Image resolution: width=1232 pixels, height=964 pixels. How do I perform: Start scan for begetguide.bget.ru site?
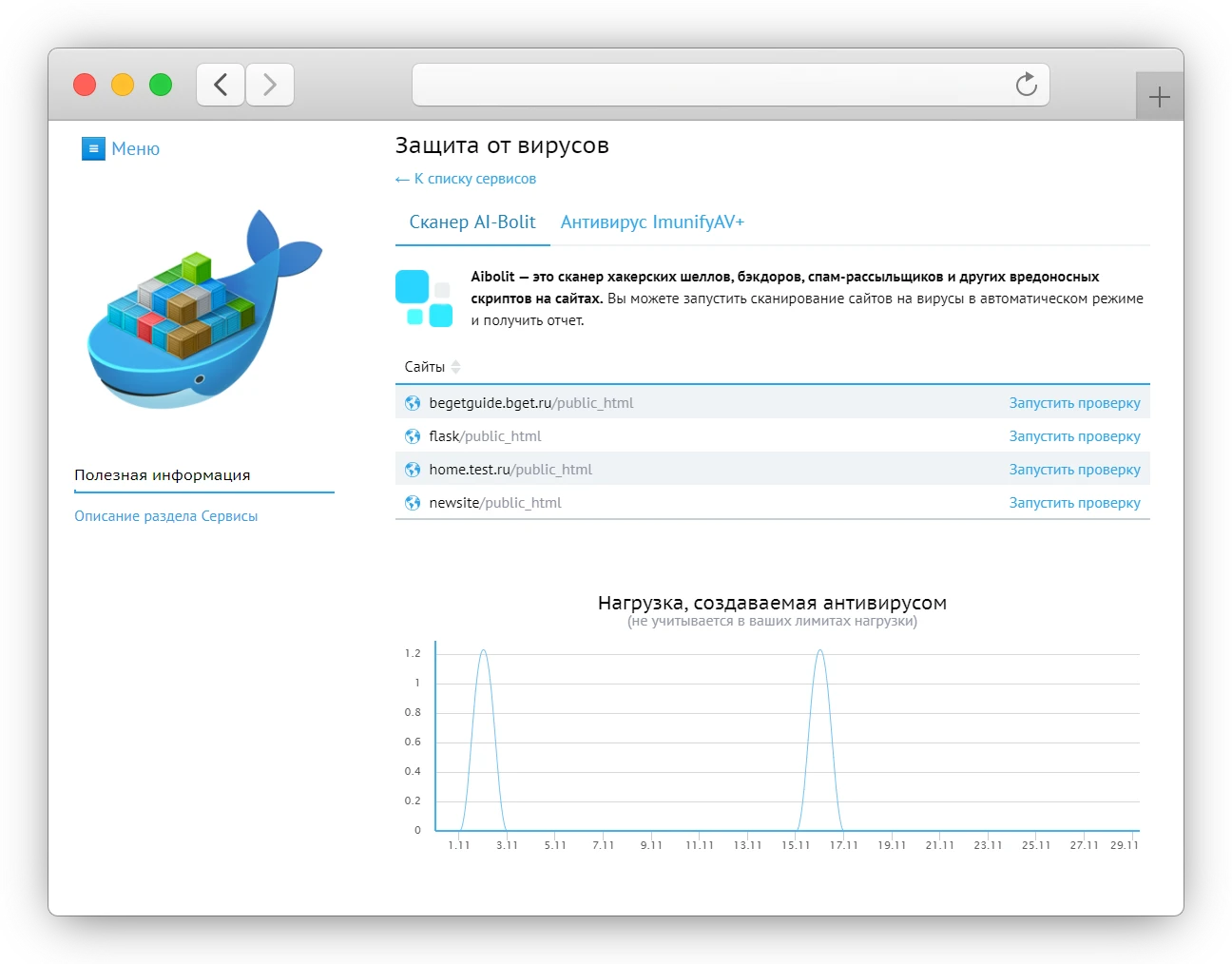(x=1074, y=403)
